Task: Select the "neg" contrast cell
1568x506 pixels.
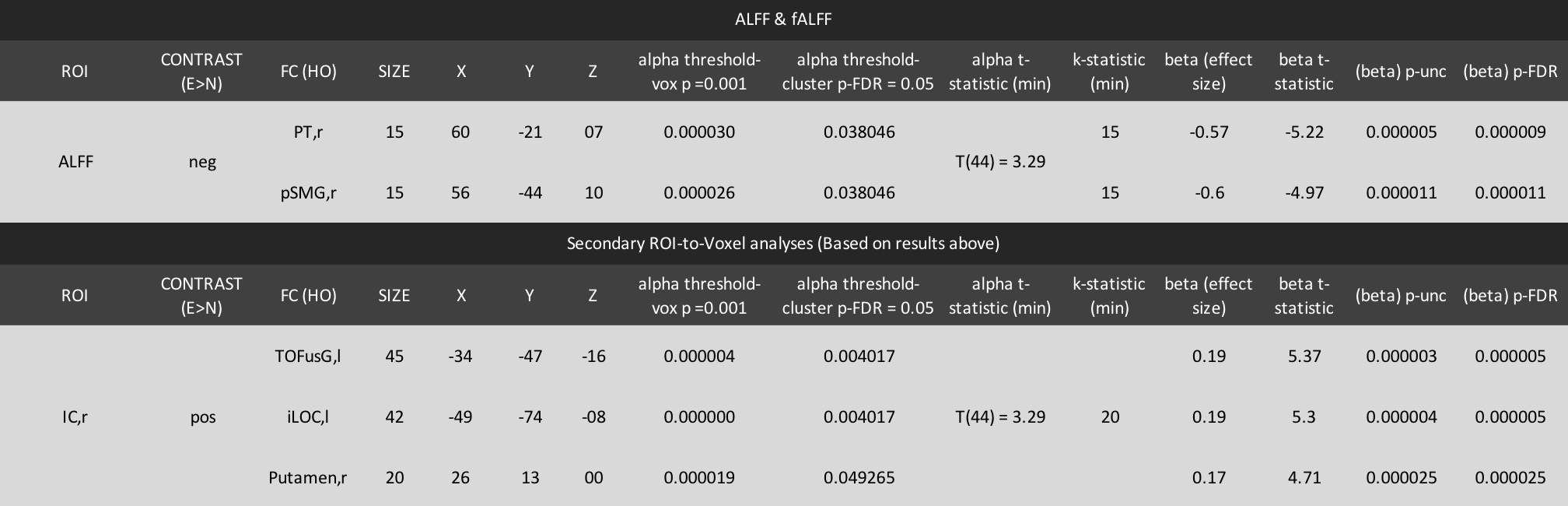Action: (202, 162)
